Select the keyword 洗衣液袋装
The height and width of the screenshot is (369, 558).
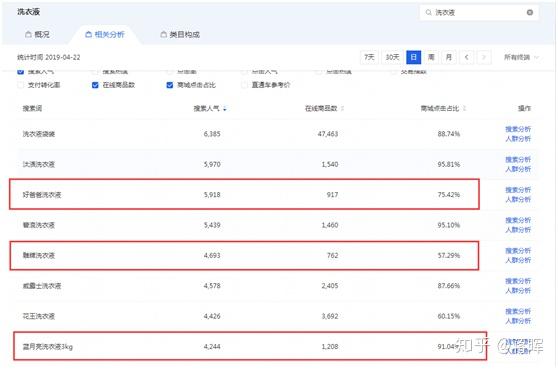point(39,134)
